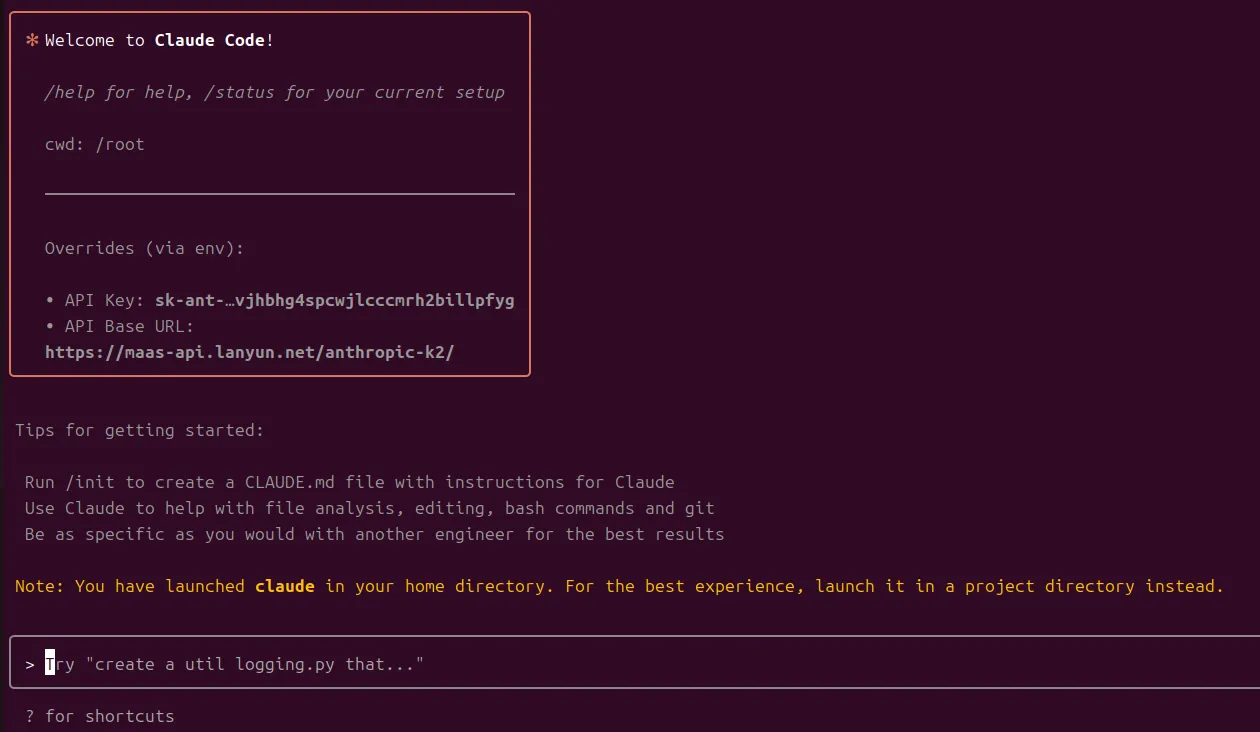Click the "API Base URL:" label
The width and height of the screenshot is (1260, 732).
click(x=129, y=326)
